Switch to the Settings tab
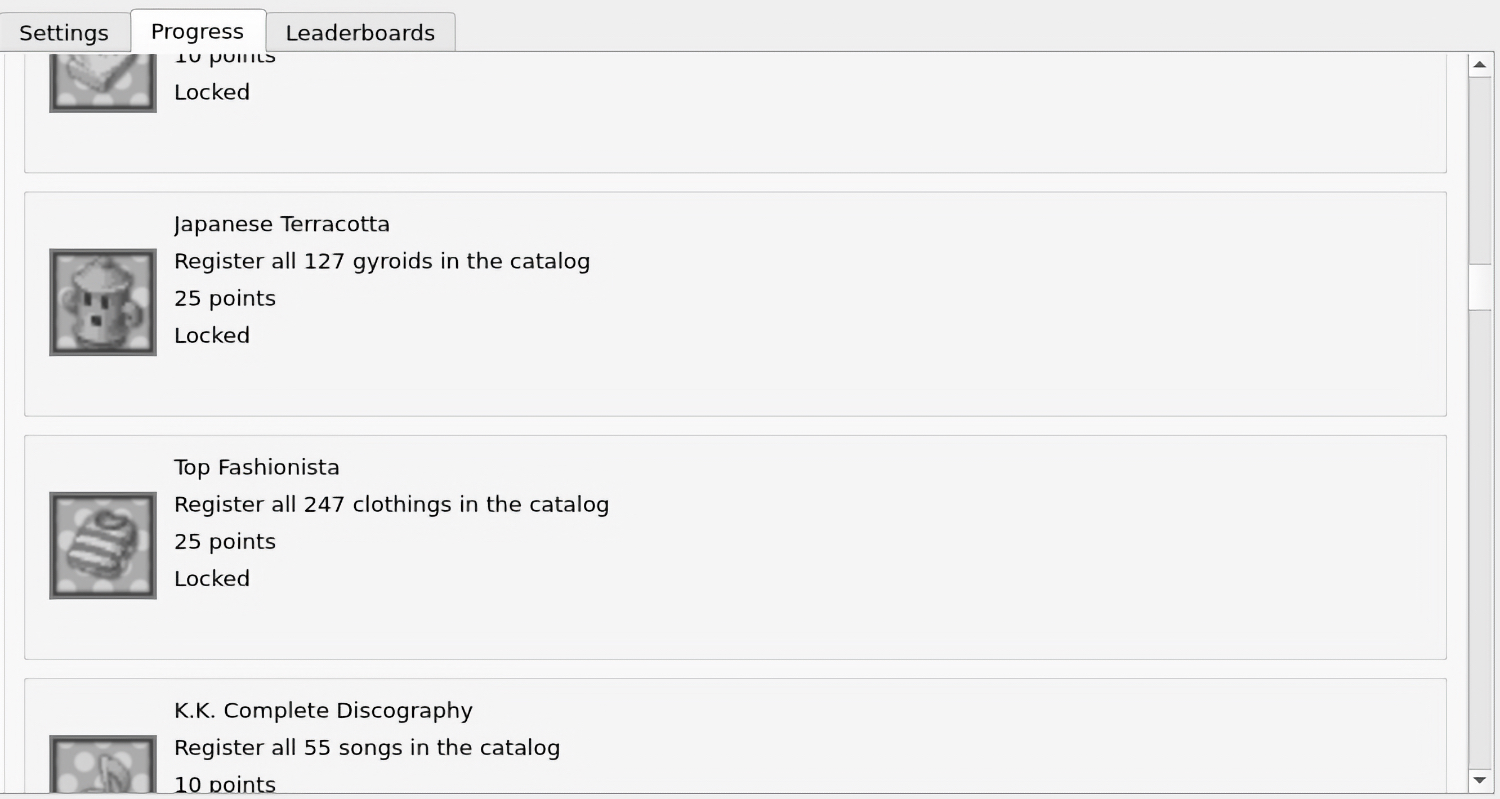Viewport: 1500px width, 799px height. [64, 32]
